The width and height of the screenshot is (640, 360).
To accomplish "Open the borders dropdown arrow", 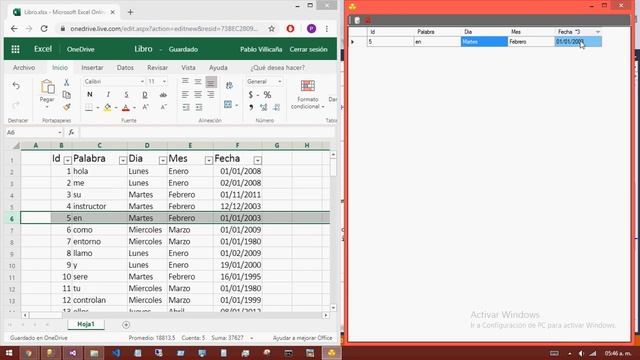I will click(98, 108).
